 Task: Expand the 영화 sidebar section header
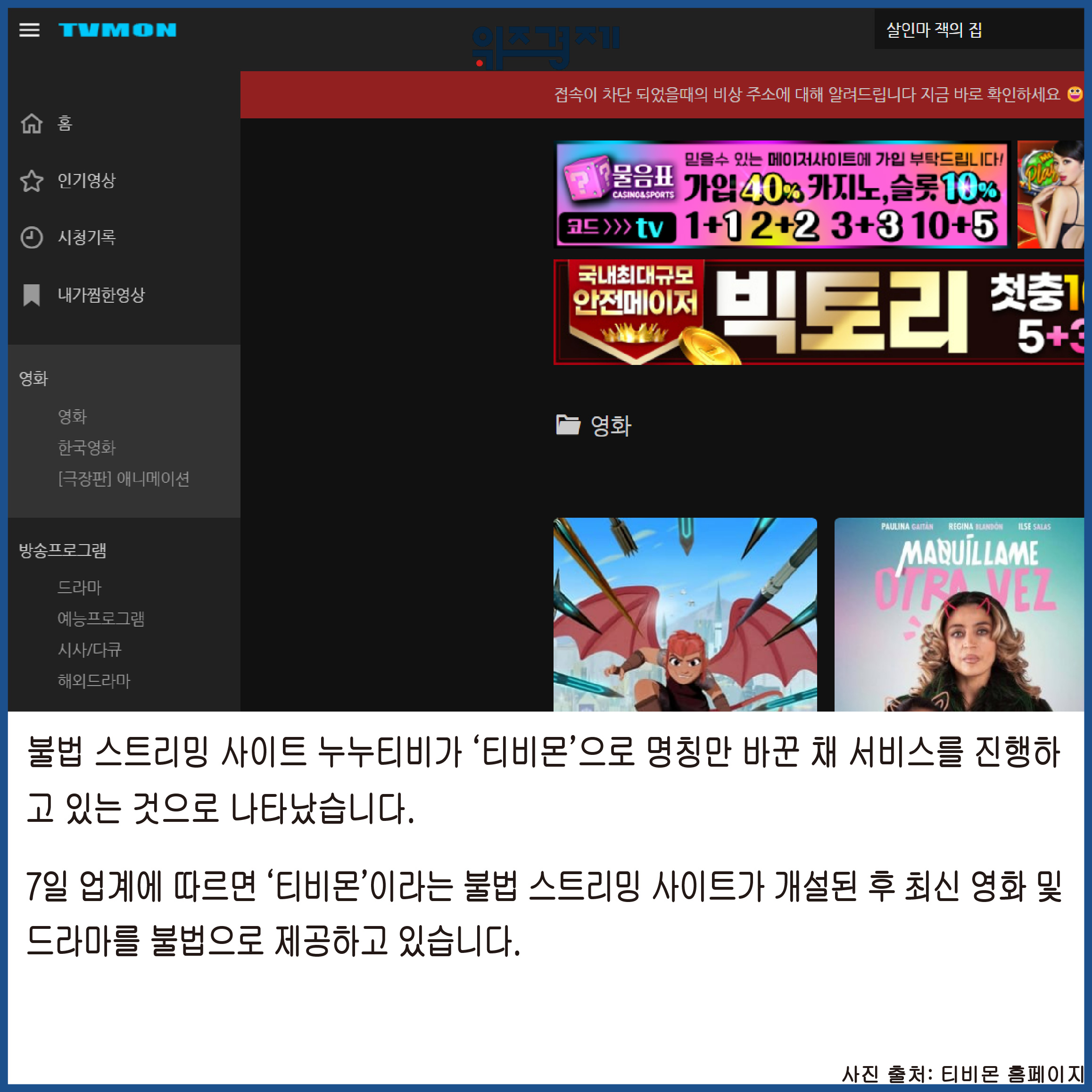tap(34, 378)
